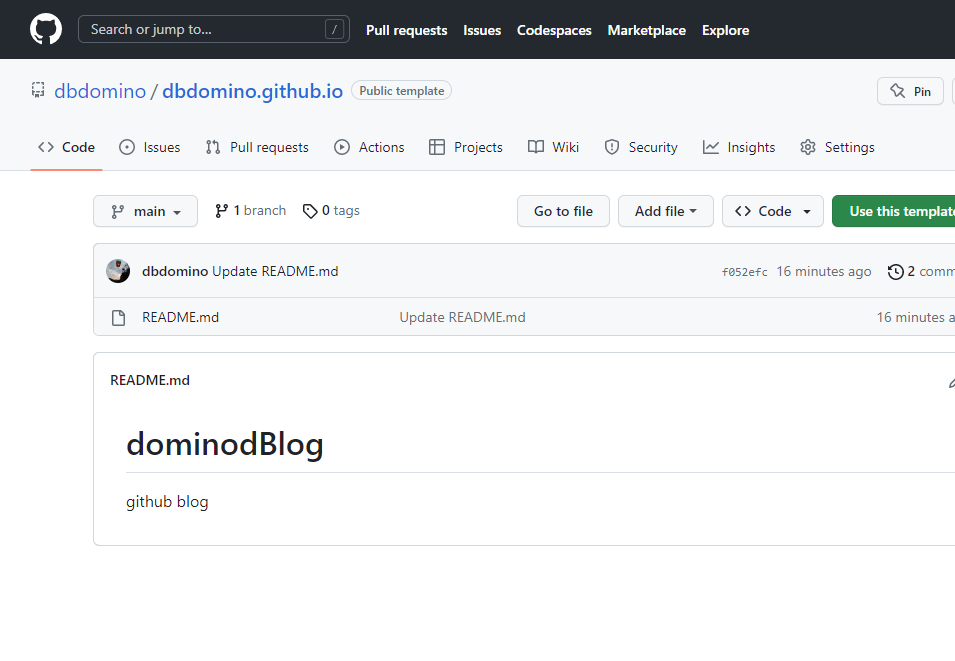Image resolution: width=955 pixels, height=661 pixels.
Task: Open dbdomino.github.io repository link
Action: [x=252, y=91]
